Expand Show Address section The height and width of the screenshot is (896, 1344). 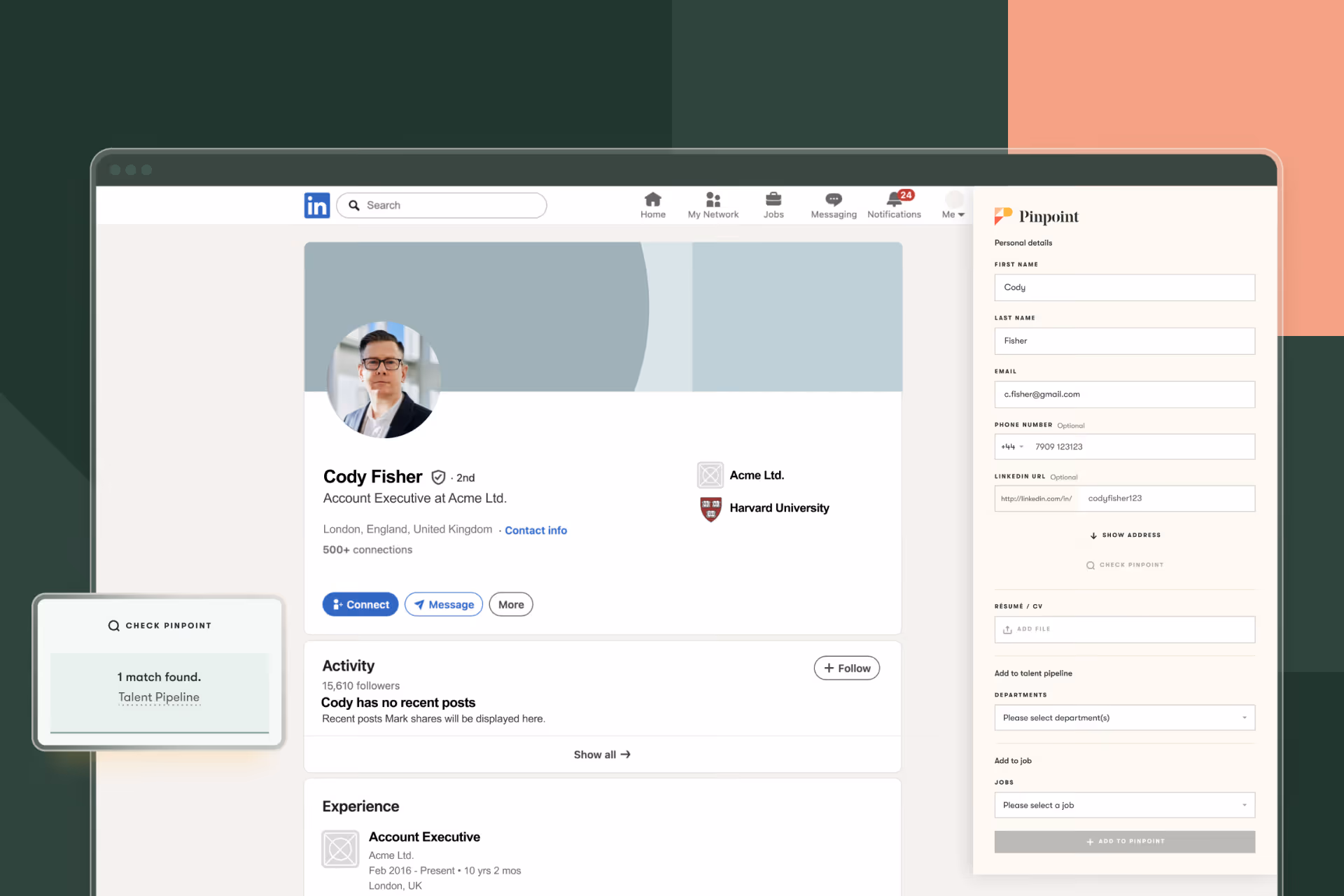pos(1125,535)
